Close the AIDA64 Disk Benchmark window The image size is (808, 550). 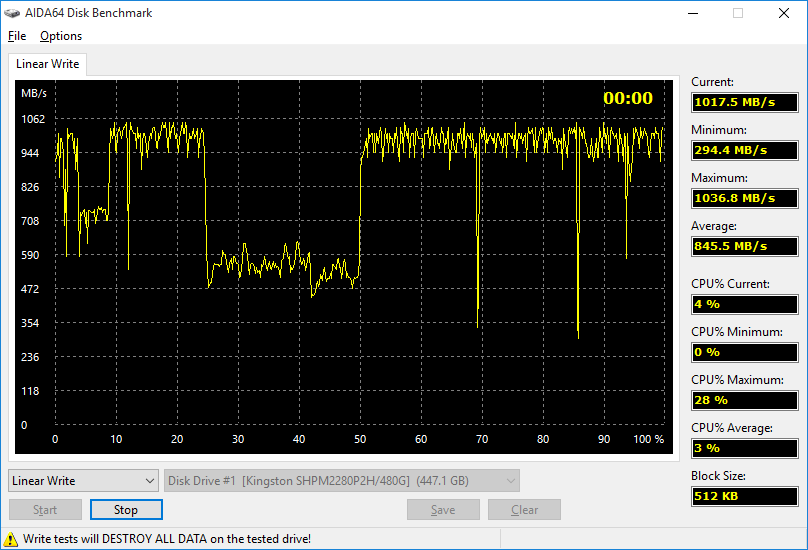pyautogui.click(x=784, y=13)
